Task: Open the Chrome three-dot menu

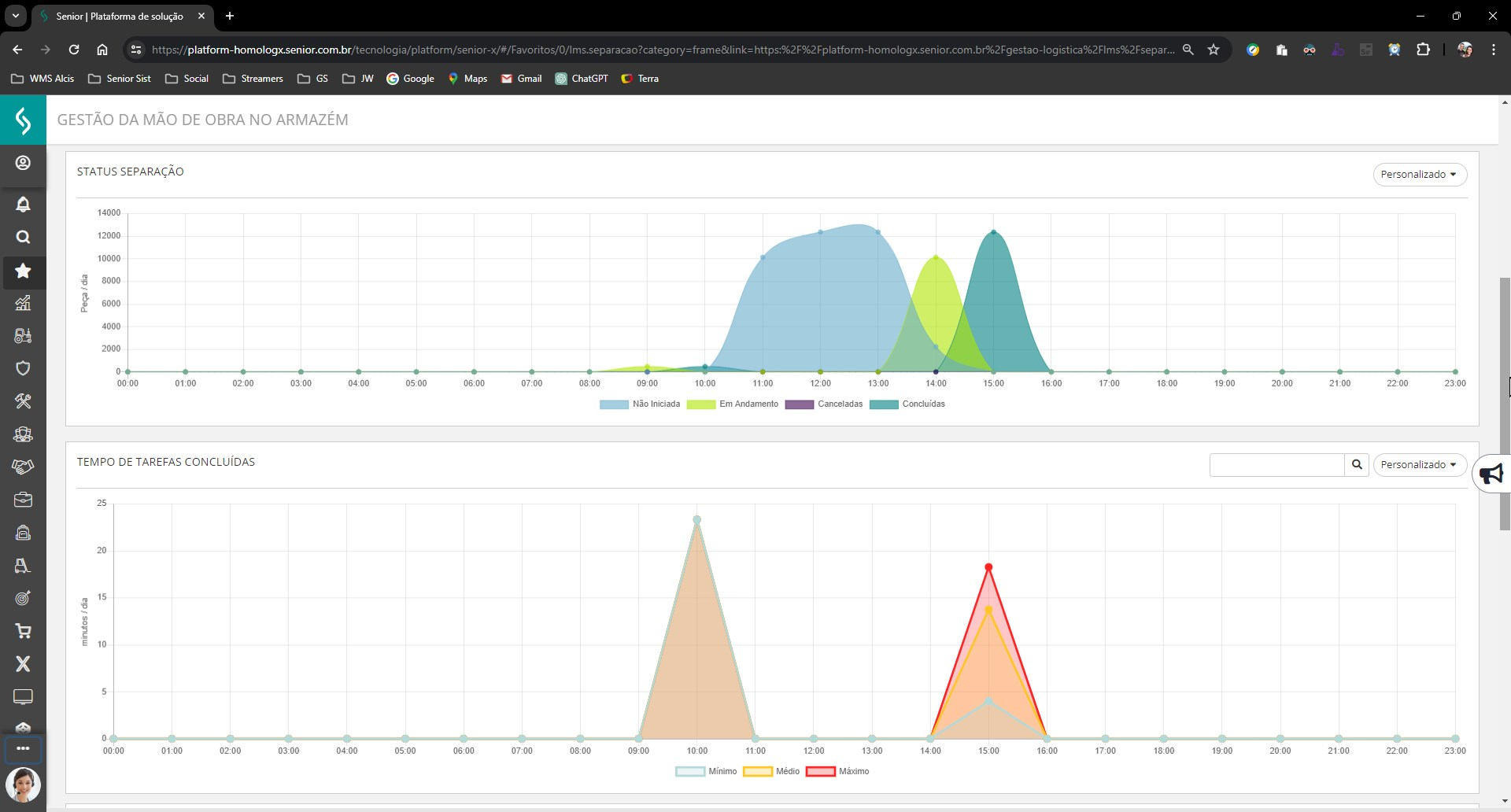Action: point(1494,50)
